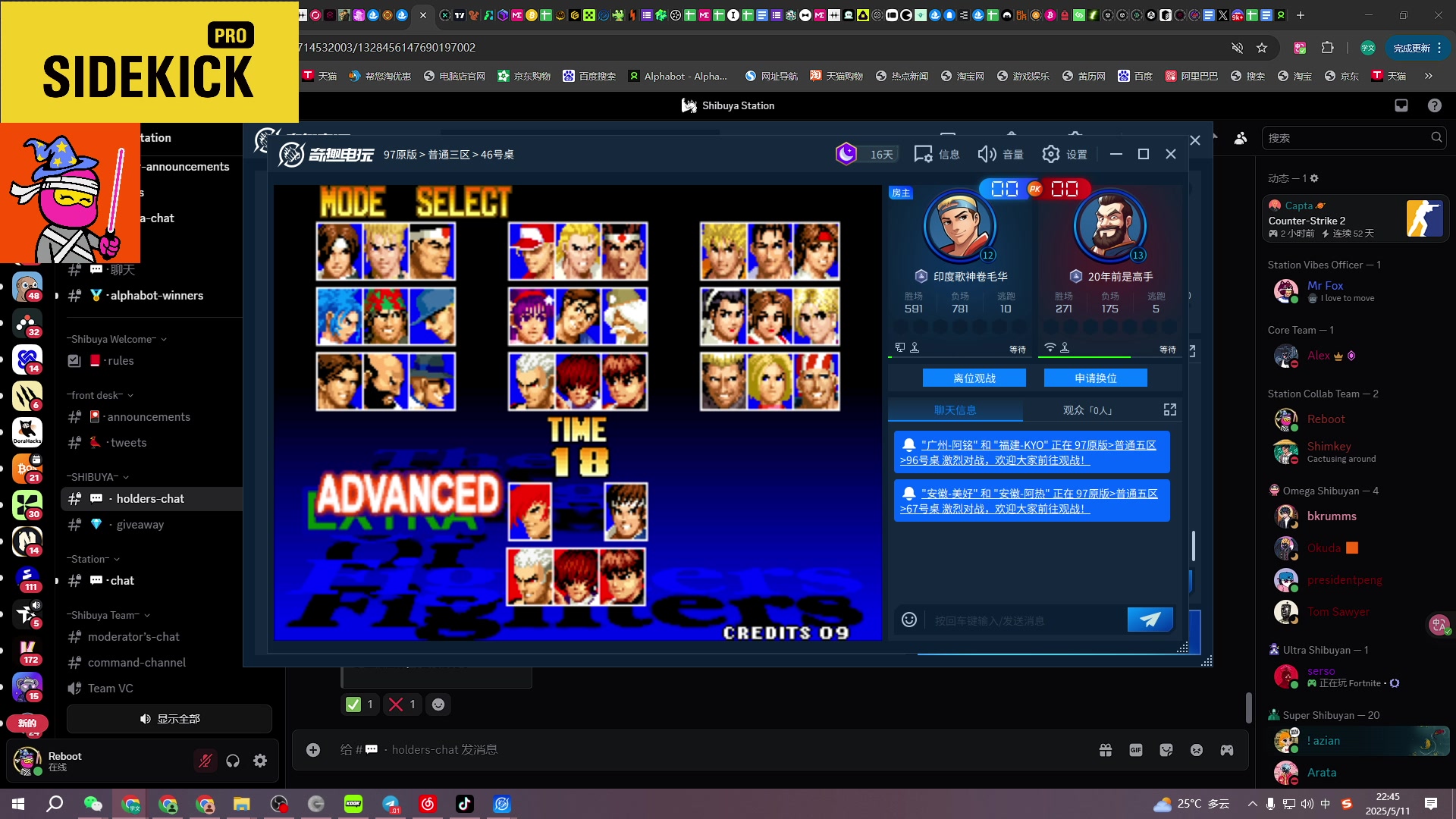
Task: View player 20年前是高手 avatar
Action: point(1109,225)
